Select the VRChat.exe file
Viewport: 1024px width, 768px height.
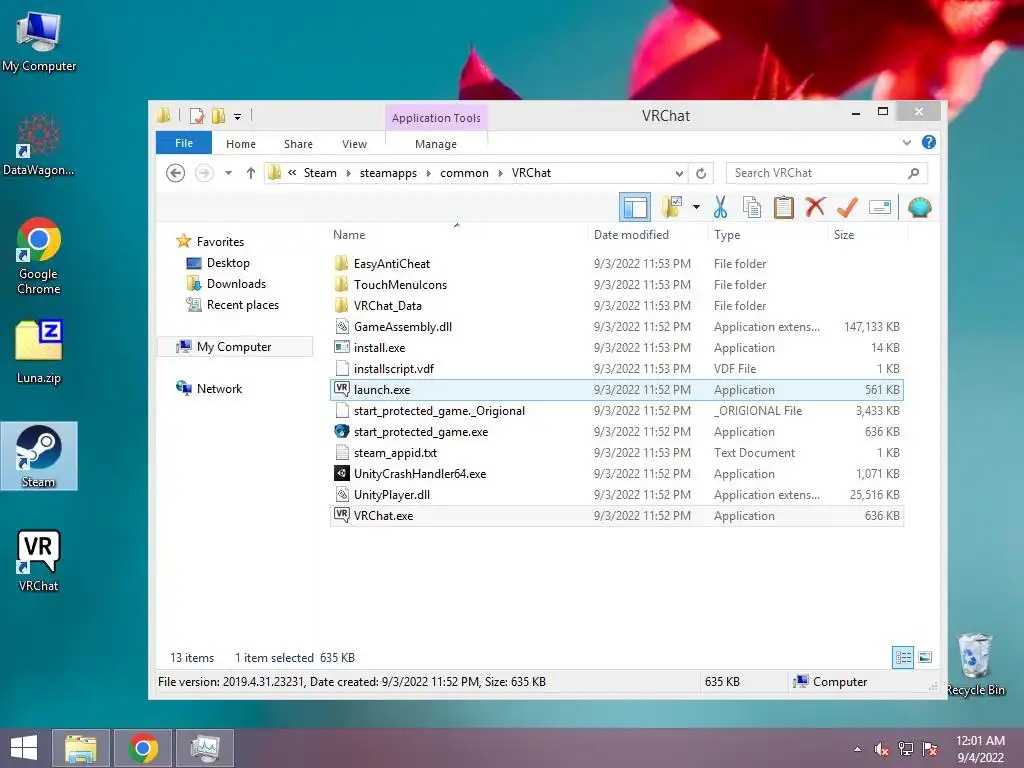616,516
